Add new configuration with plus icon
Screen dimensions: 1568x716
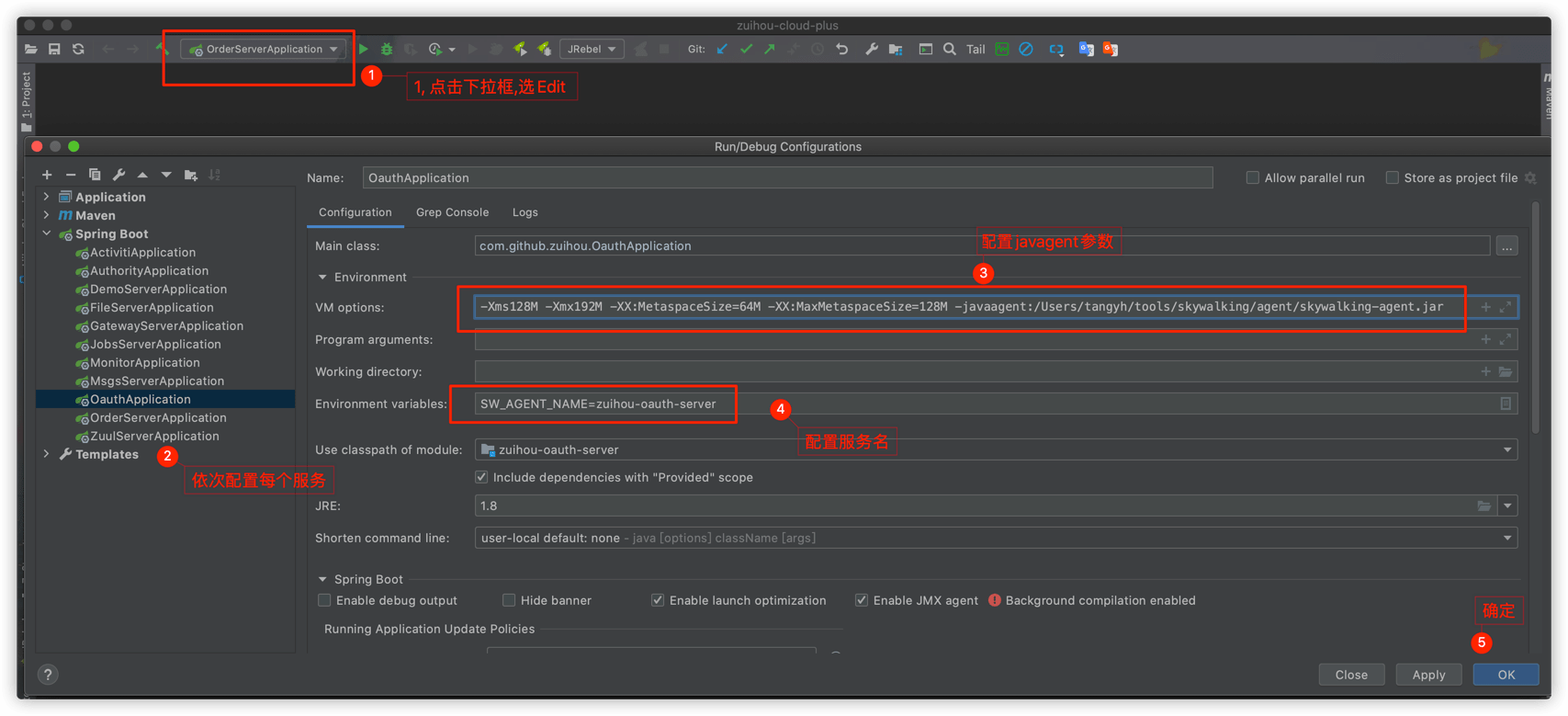[47, 175]
